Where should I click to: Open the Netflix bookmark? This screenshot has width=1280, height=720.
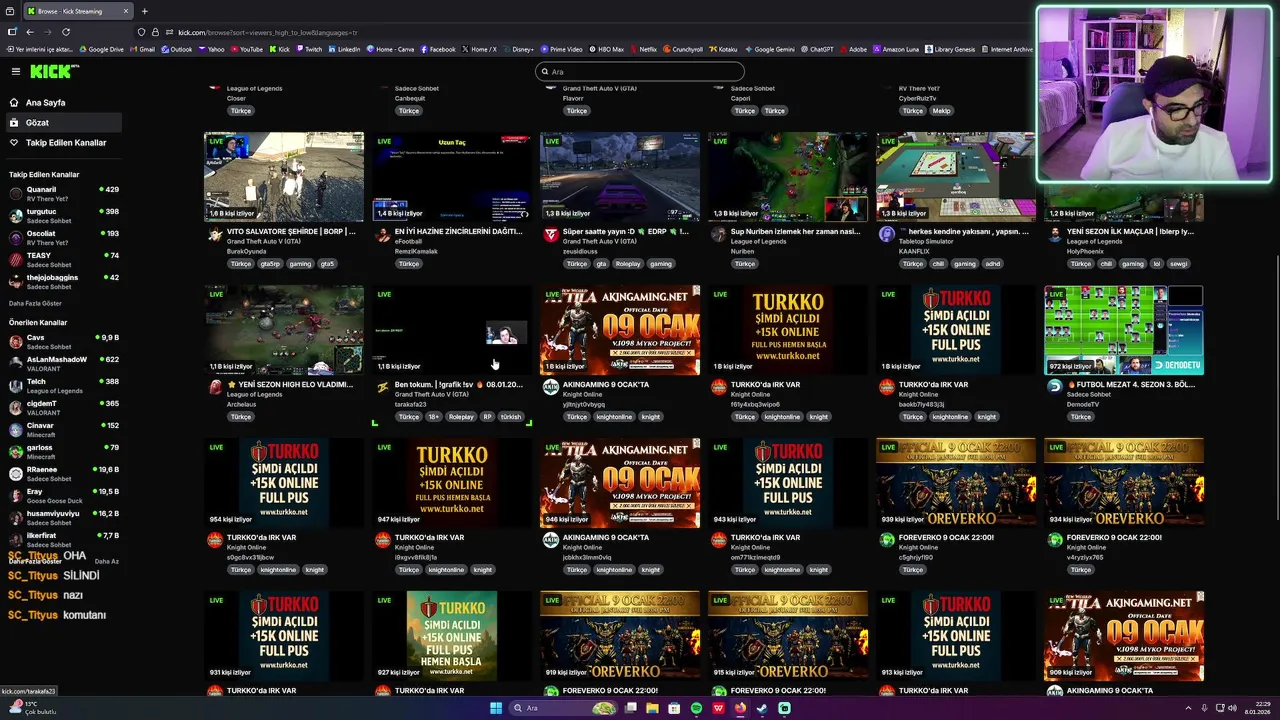click(643, 49)
